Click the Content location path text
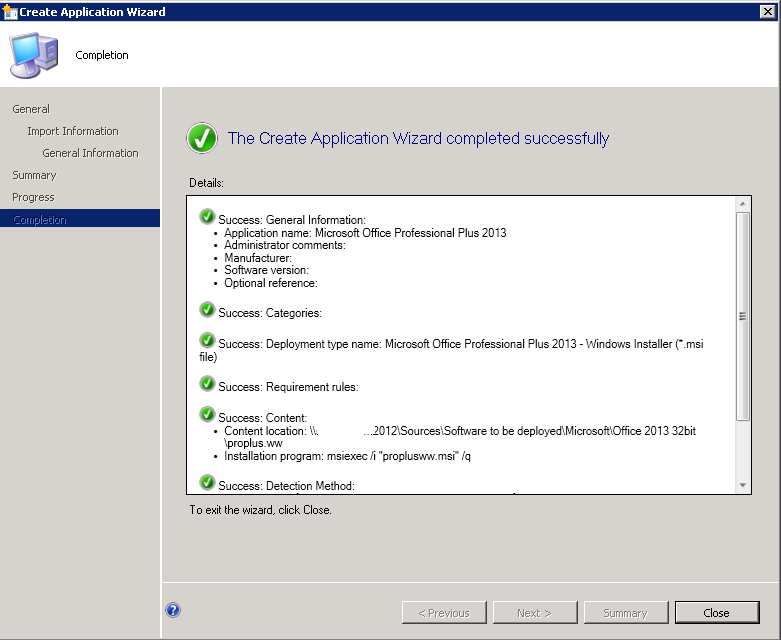This screenshot has height=640, width=781. click(x=460, y=437)
